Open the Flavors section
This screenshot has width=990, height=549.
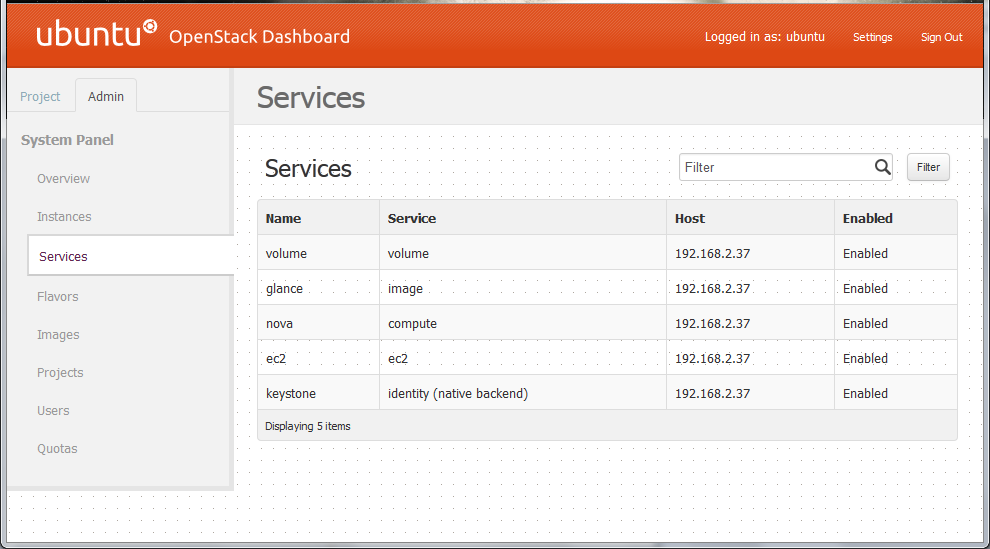[x=57, y=297]
